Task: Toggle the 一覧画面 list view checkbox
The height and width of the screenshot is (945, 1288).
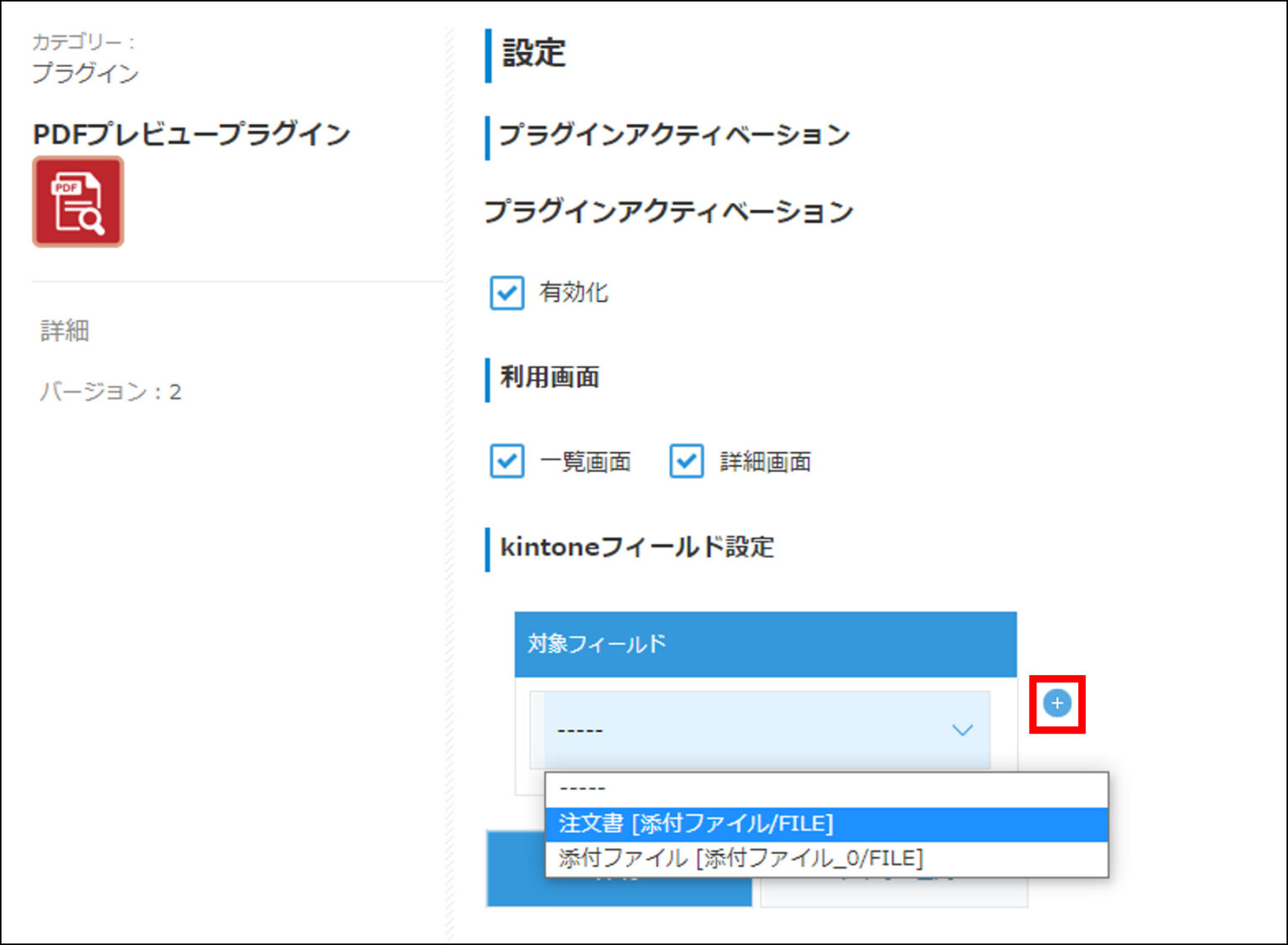Action: [x=506, y=461]
